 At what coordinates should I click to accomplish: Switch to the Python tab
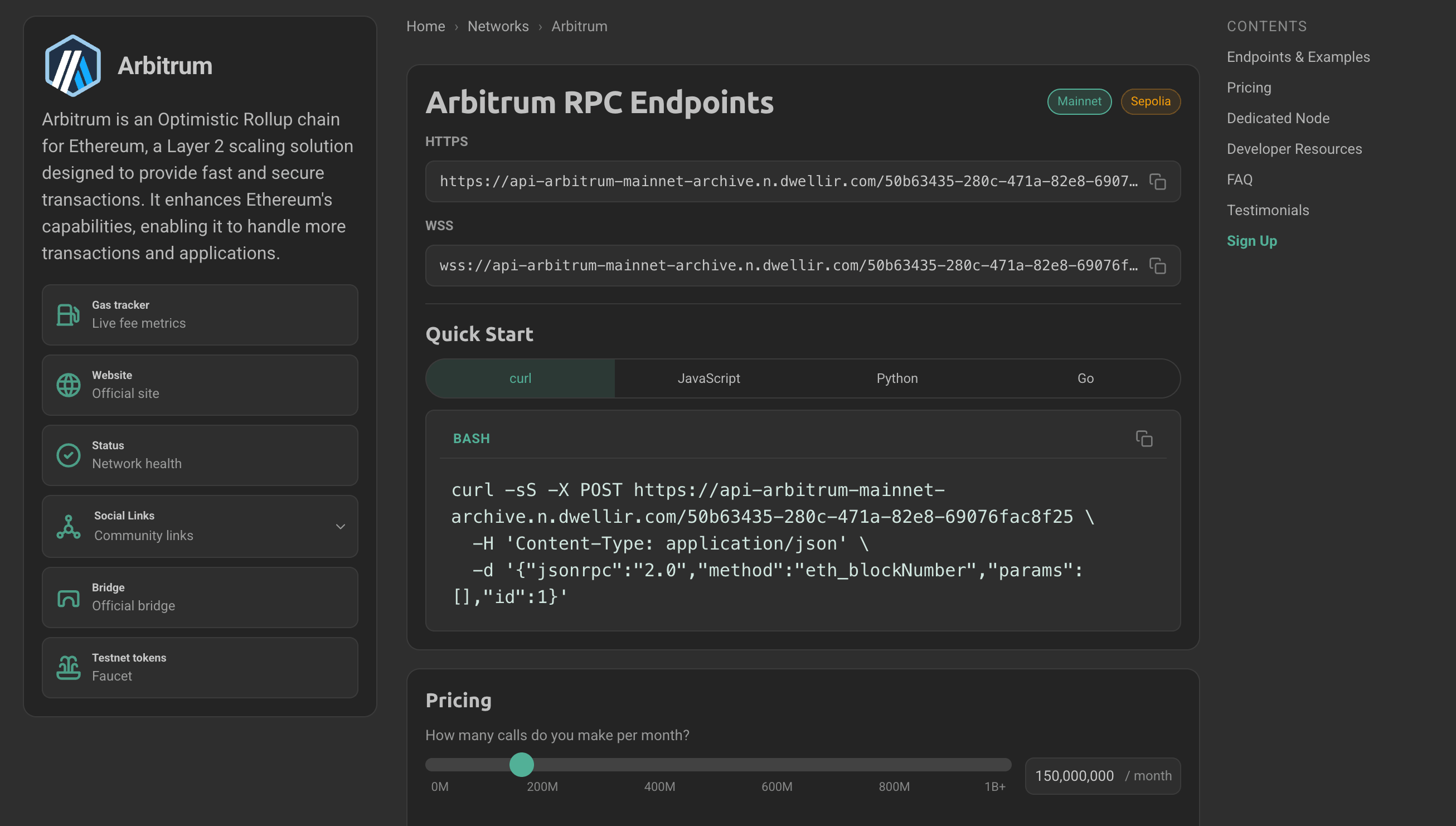(897, 378)
